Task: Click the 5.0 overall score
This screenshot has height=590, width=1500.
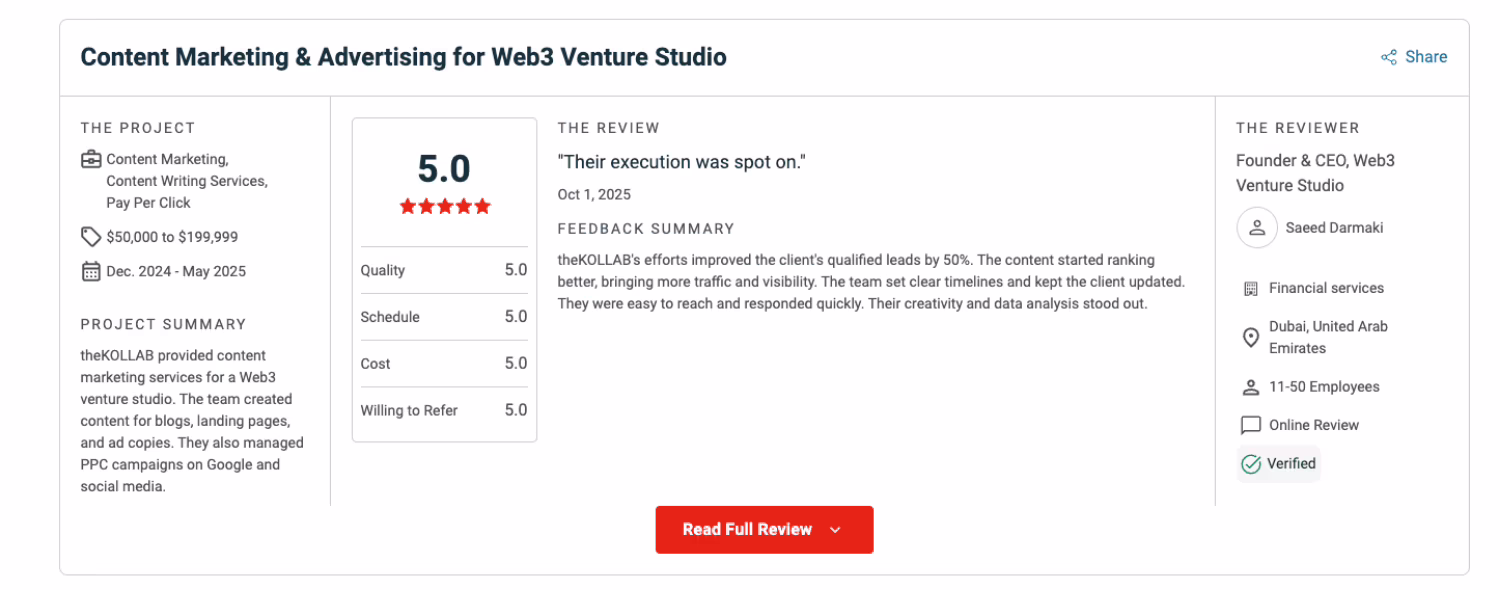Action: point(444,169)
